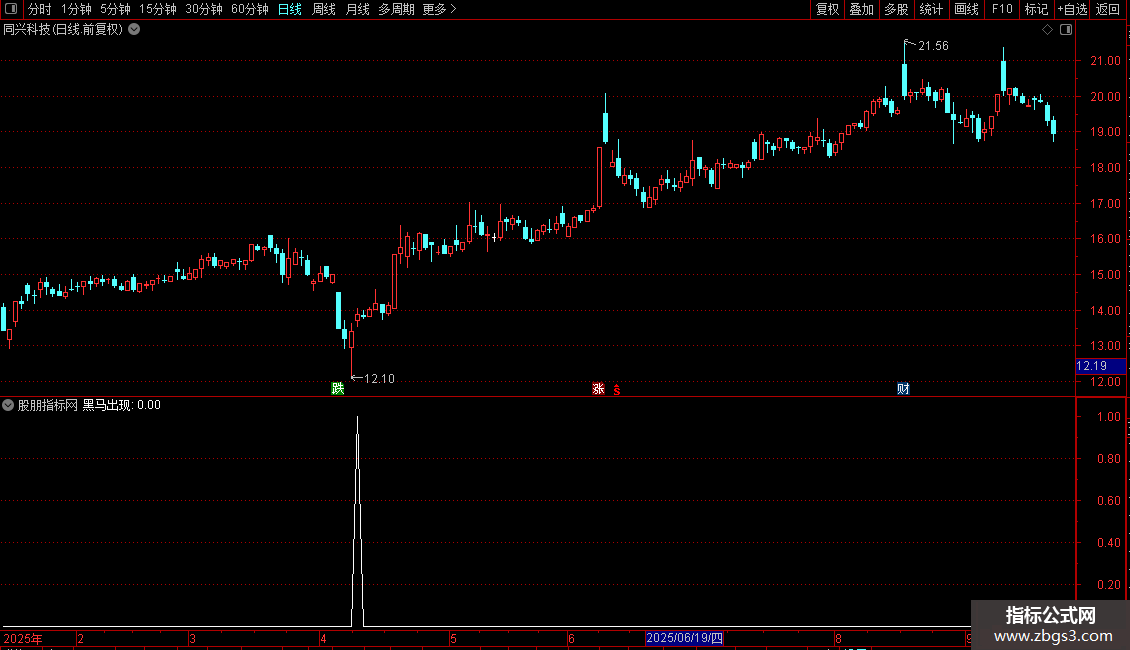Screen dimensions: 1130x650
Task: Open the 多股 multi-stock view
Action: pos(896,9)
